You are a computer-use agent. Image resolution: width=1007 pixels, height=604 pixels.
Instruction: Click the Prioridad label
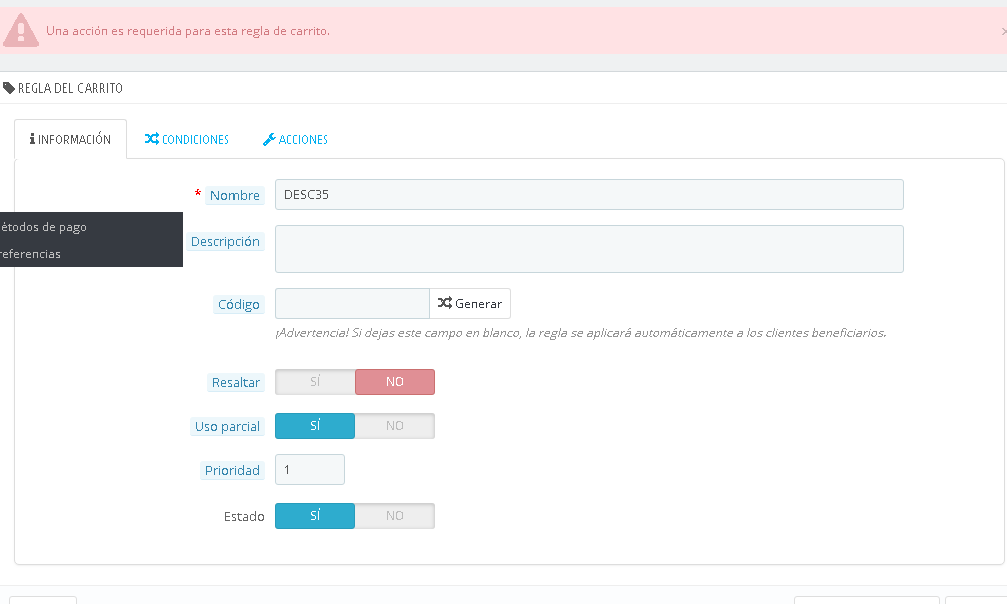[x=232, y=470]
